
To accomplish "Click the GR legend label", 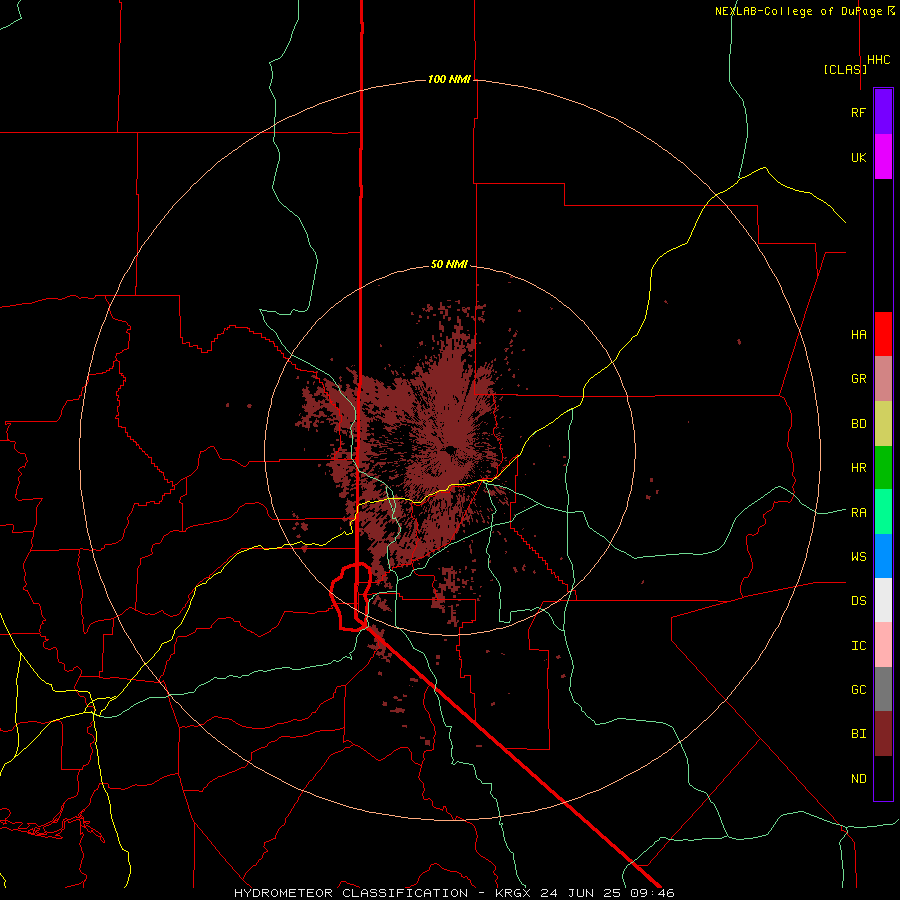I will coord(858,379).
